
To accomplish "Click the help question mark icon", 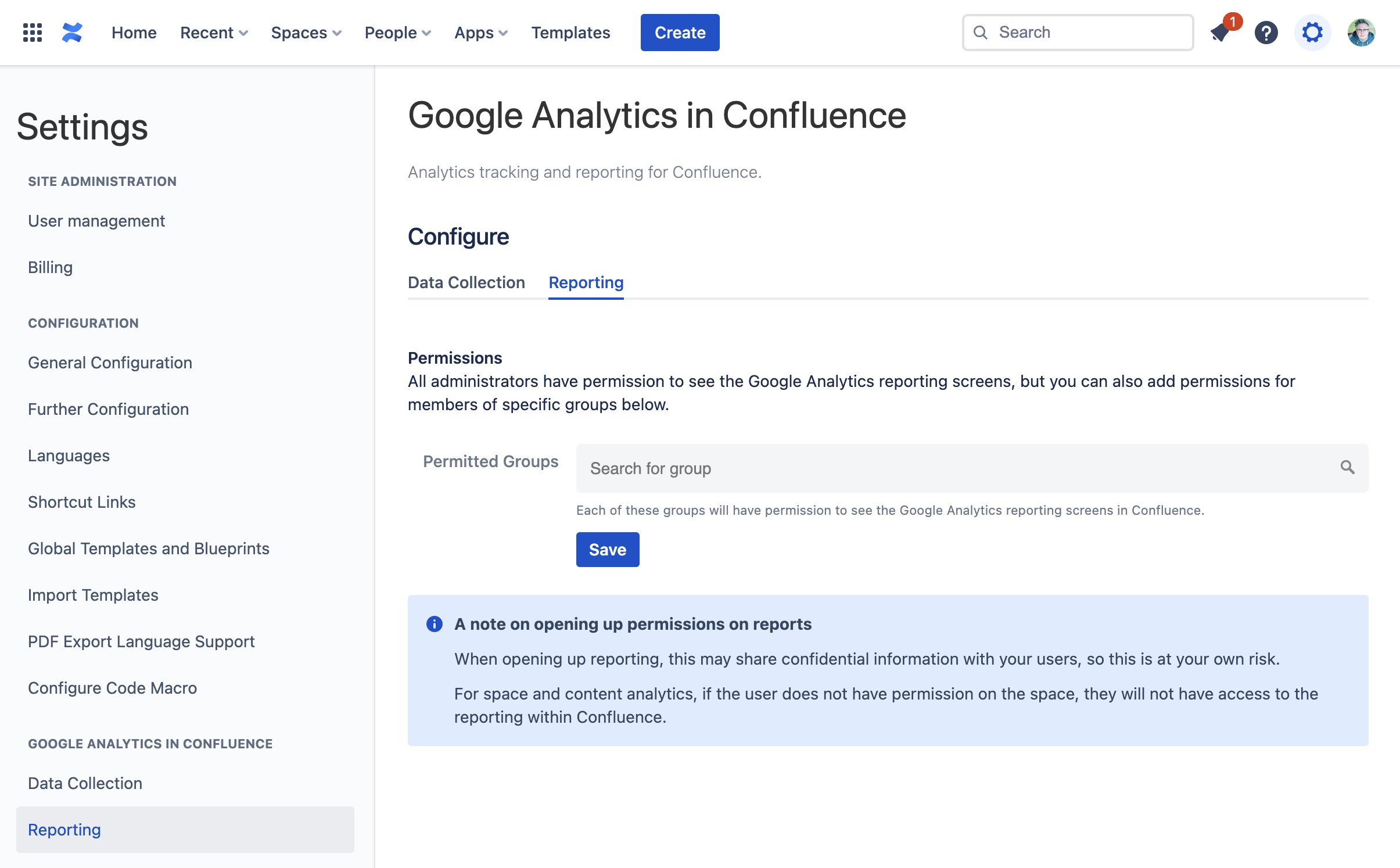I will [1266, 33].
